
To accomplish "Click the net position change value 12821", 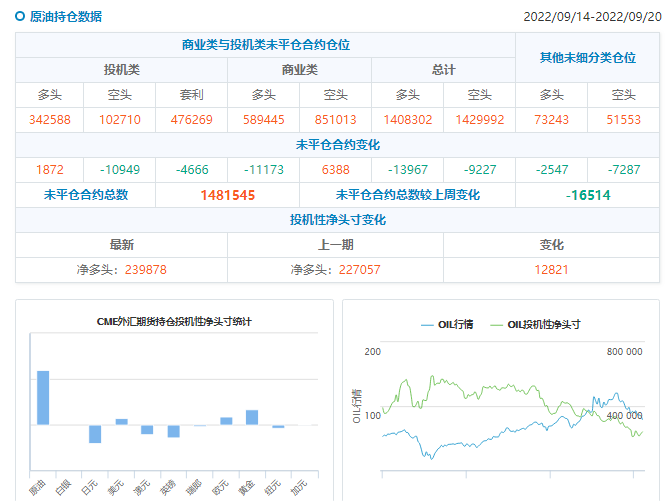I will pos(551,270).
